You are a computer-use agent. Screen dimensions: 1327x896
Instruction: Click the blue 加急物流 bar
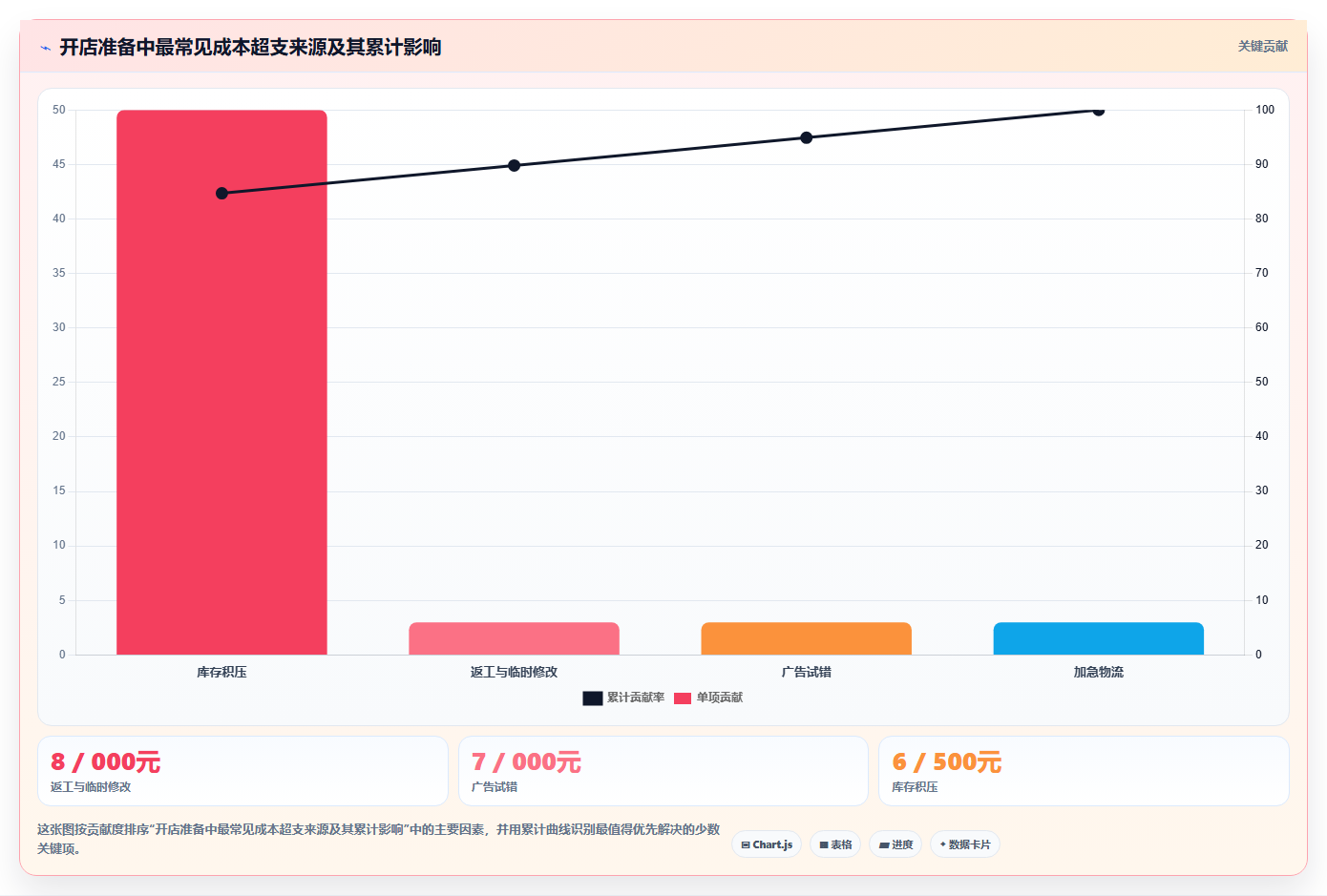click(x=1098, y=638)
